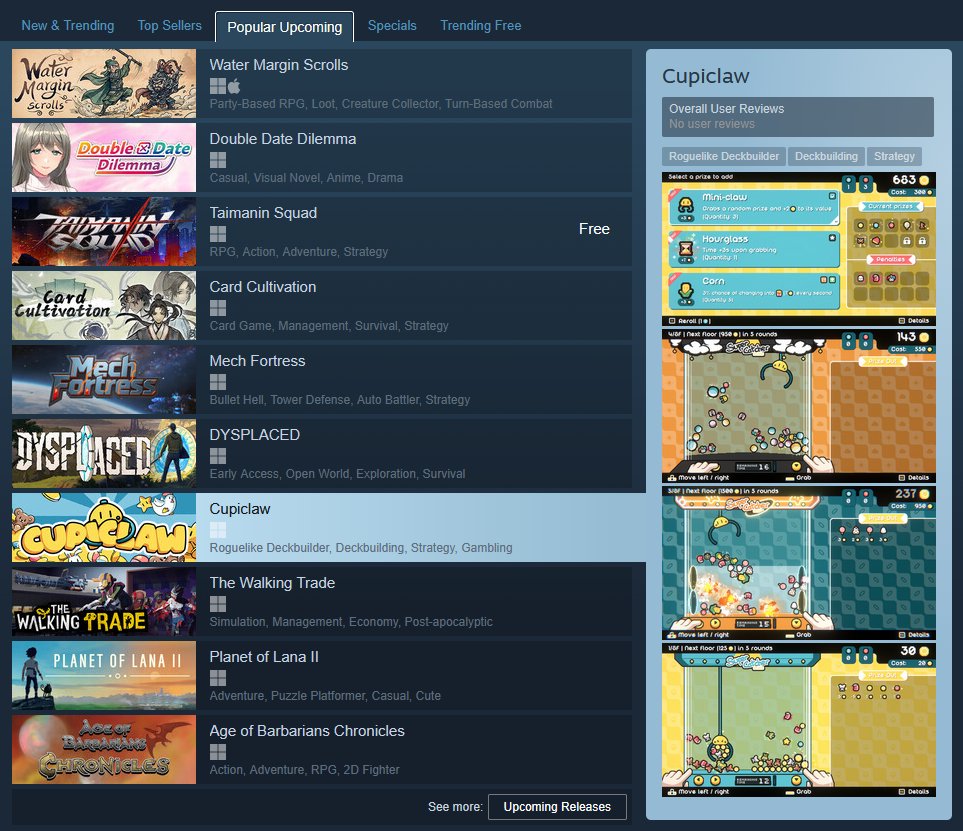Switch to the Top Sellers tab
This screenshot has width=963, height=831.
coord(170,26)
